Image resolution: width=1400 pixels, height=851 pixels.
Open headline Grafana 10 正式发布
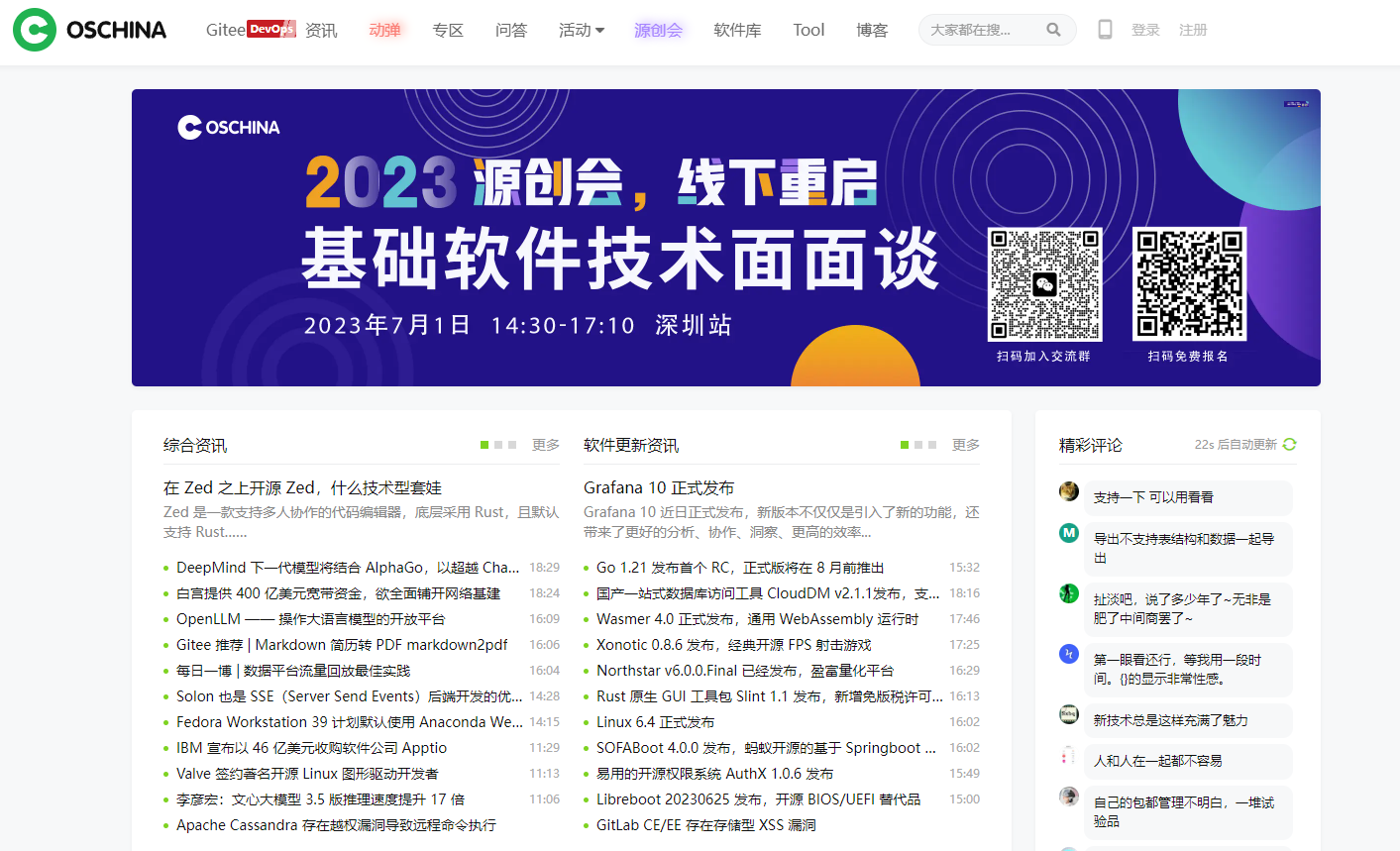659,487
